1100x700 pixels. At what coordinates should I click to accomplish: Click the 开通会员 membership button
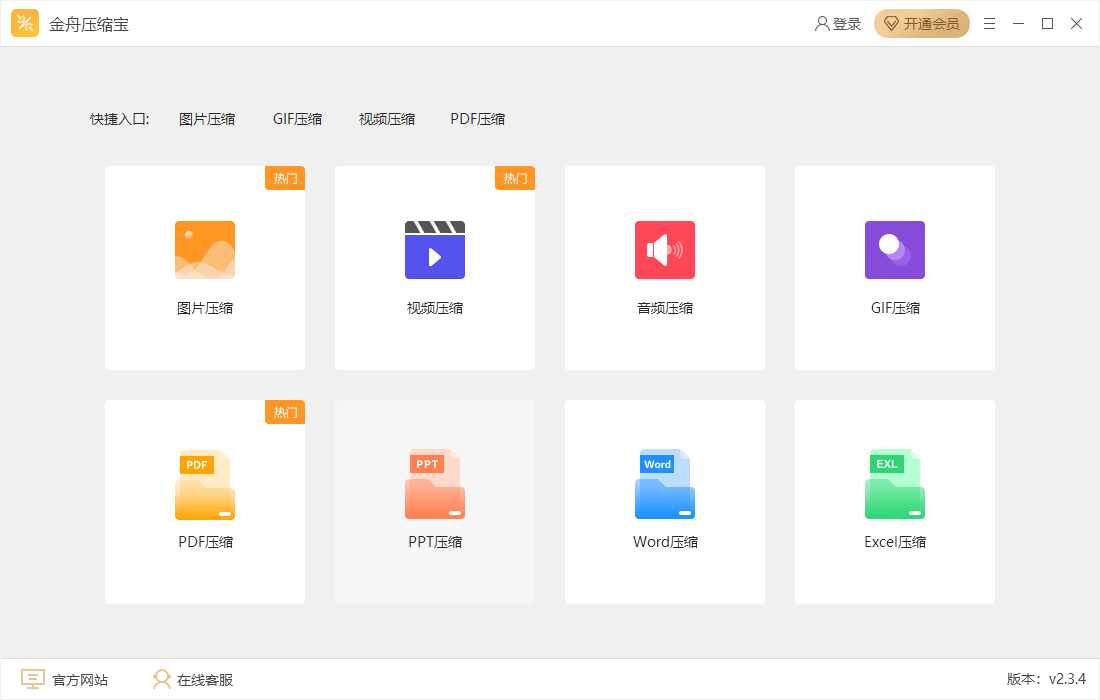tap(921, 23)
